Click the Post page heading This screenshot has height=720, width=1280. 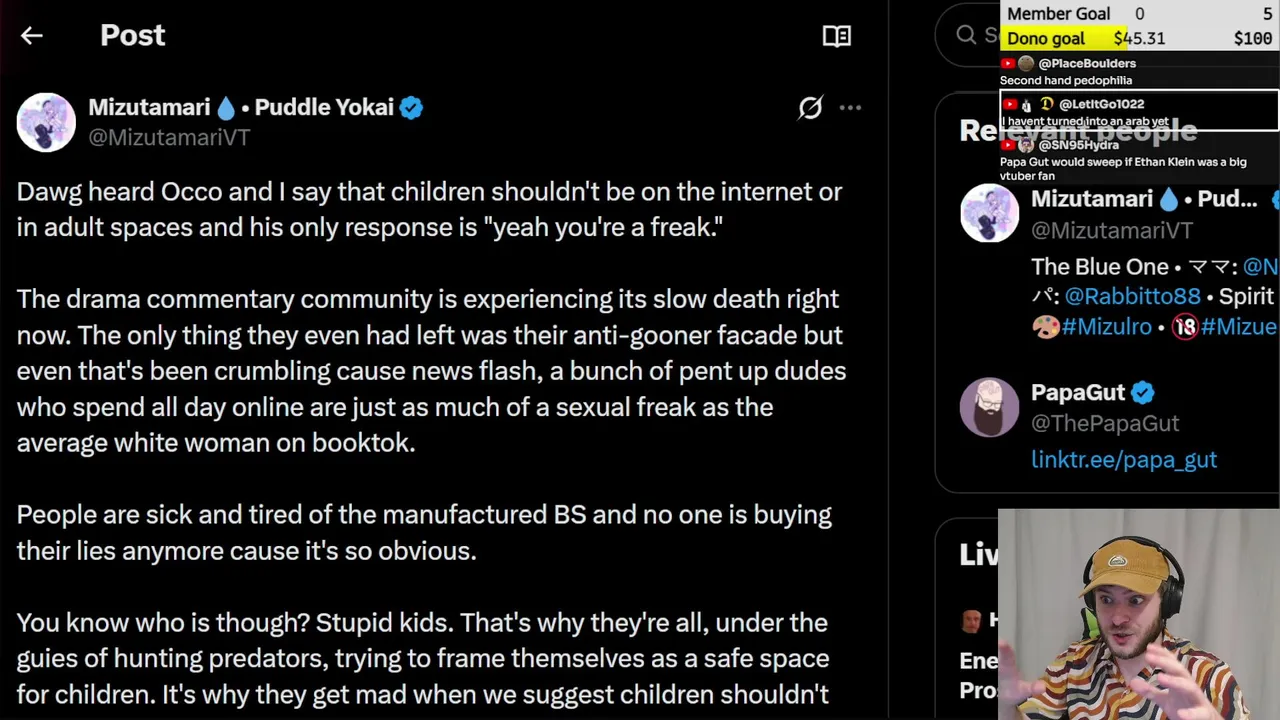click(132, 36)
